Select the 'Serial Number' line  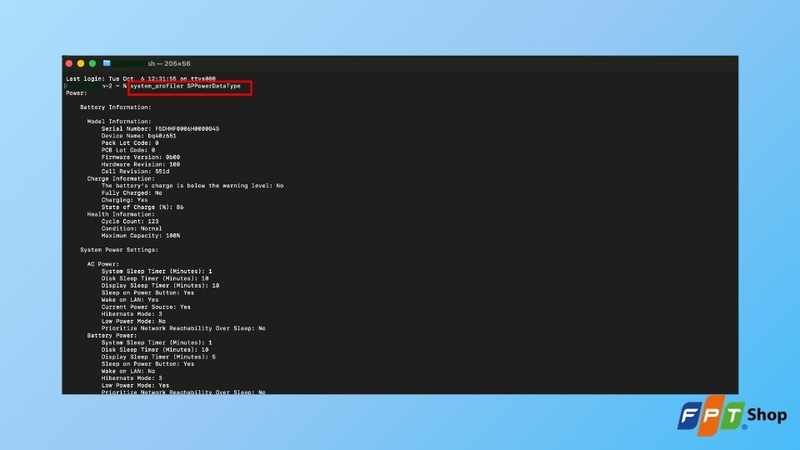160,129
